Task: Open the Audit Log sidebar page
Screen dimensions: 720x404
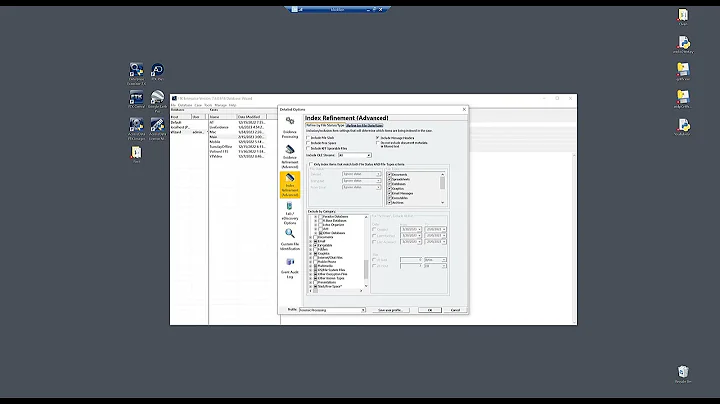Action: (290, 268)
